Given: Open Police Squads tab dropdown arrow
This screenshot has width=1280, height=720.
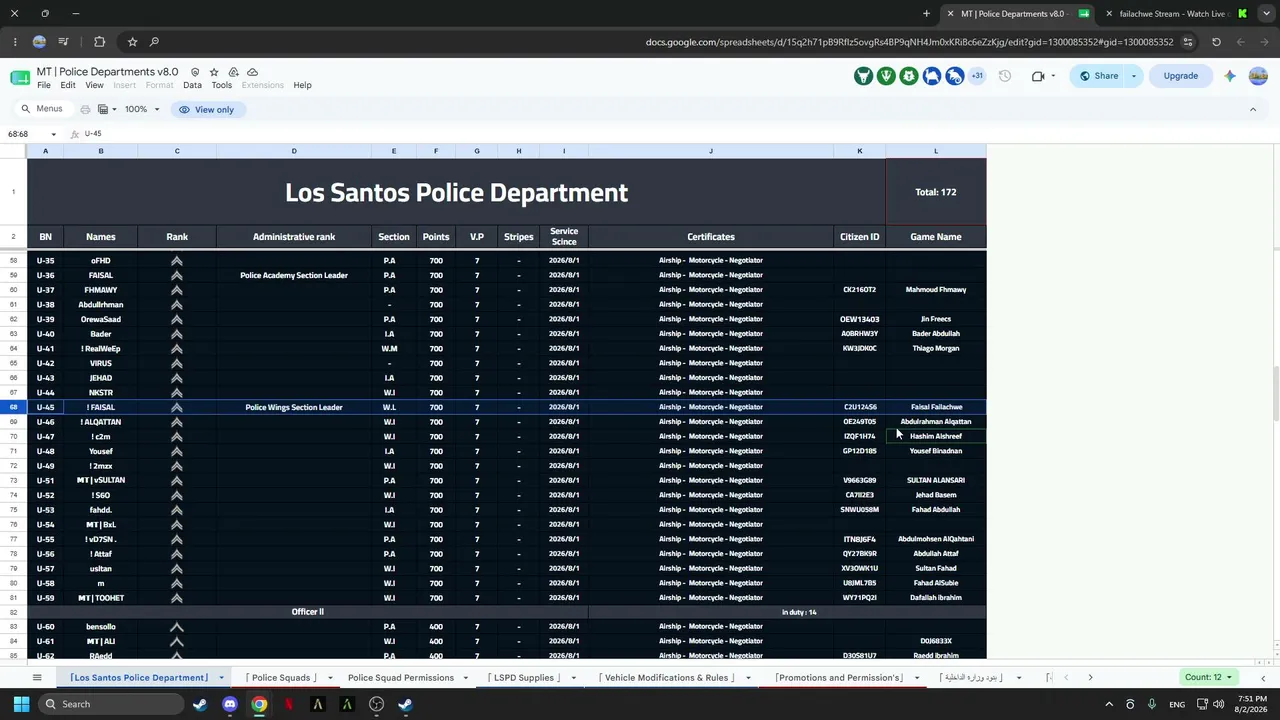Looking at the screenshot, I should click(x=329, y=678).
